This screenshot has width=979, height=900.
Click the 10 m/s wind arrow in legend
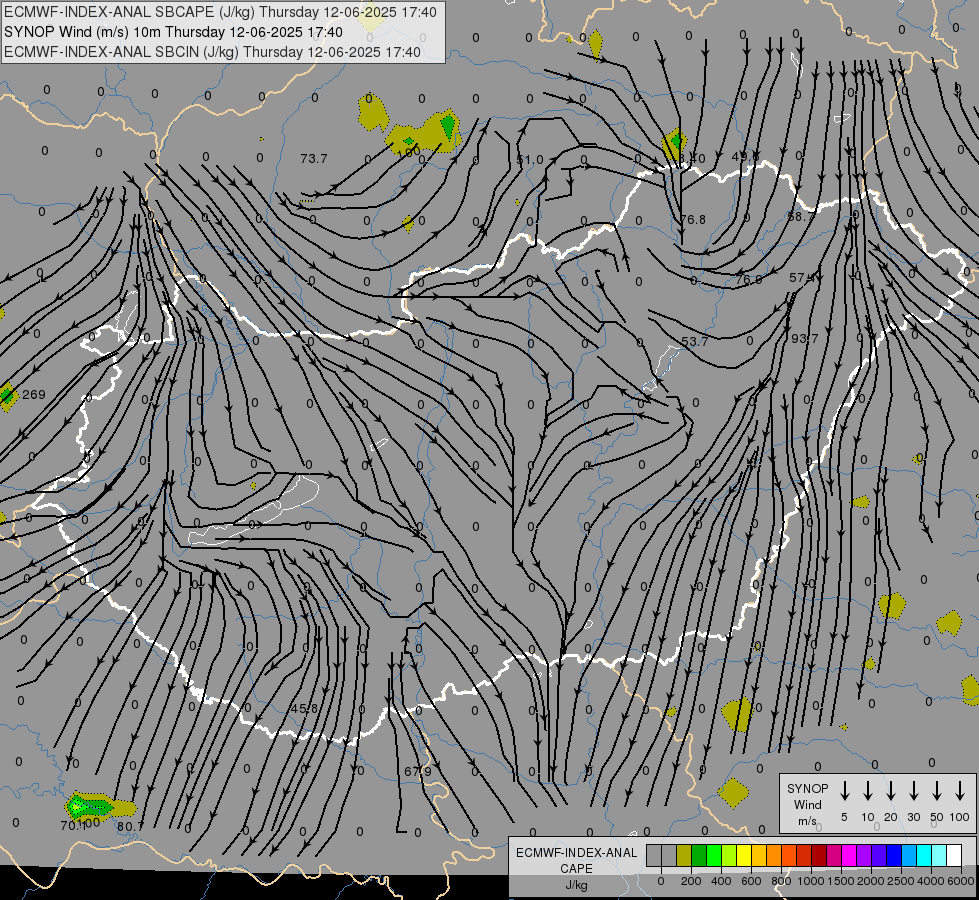[x=868, y=790]
